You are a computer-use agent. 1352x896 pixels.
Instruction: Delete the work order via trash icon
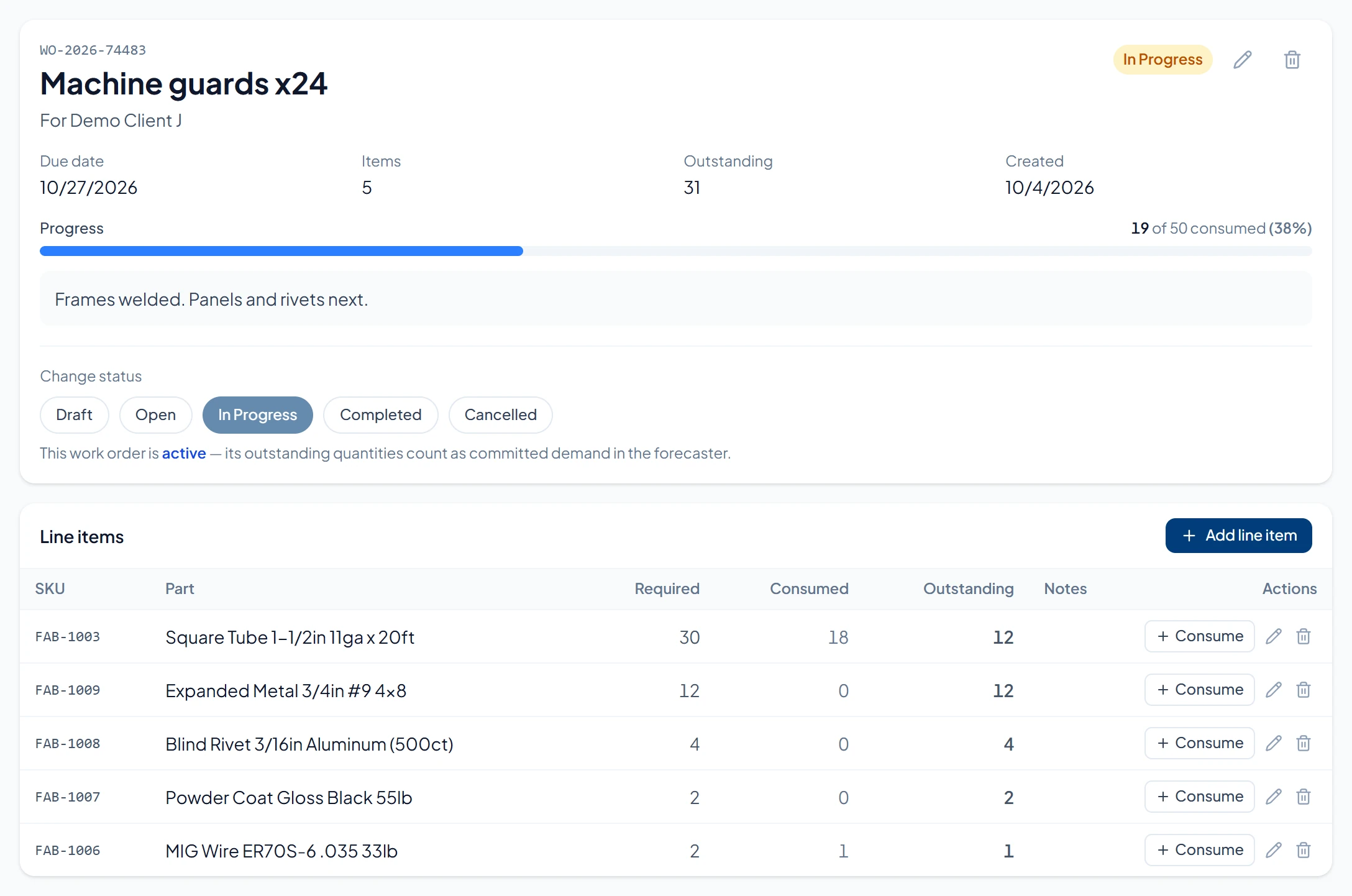tap(1292, 60)
